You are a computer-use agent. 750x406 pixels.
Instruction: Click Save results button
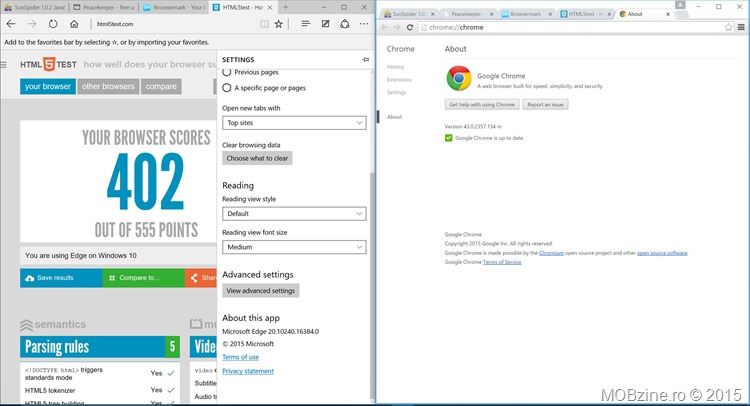pos(61,278)
